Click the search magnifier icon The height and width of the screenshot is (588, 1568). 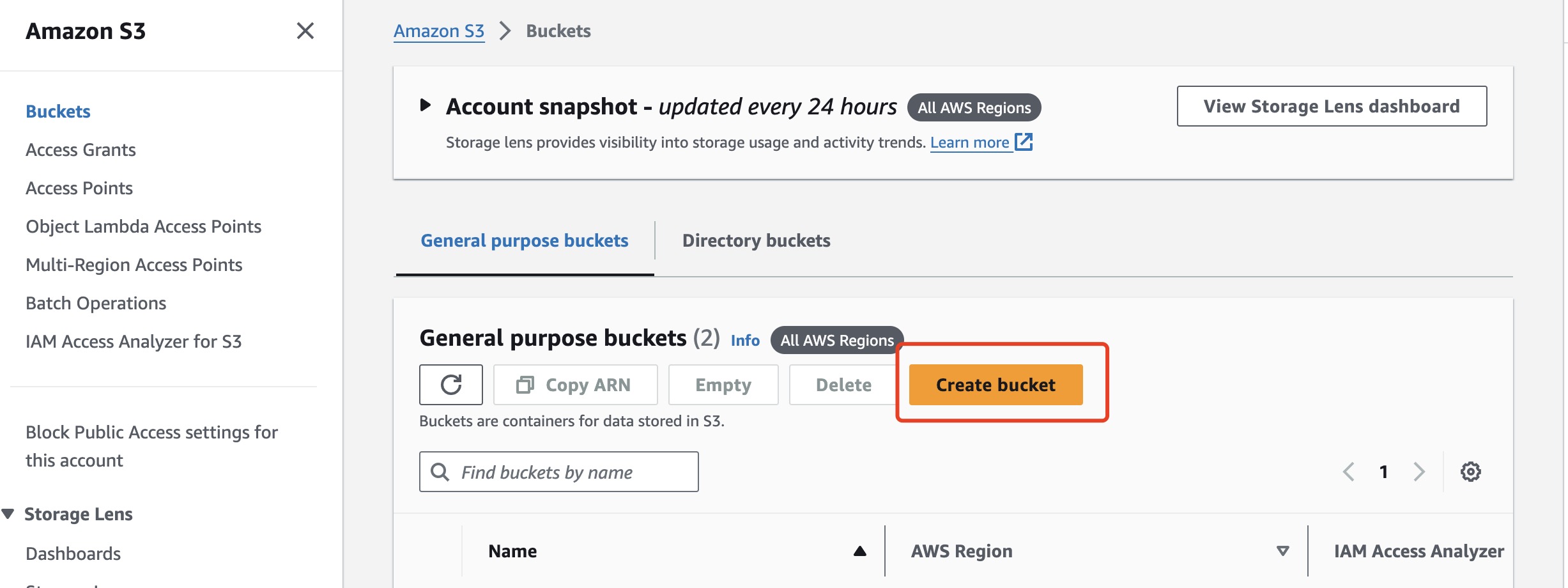(x=440, y=472)
